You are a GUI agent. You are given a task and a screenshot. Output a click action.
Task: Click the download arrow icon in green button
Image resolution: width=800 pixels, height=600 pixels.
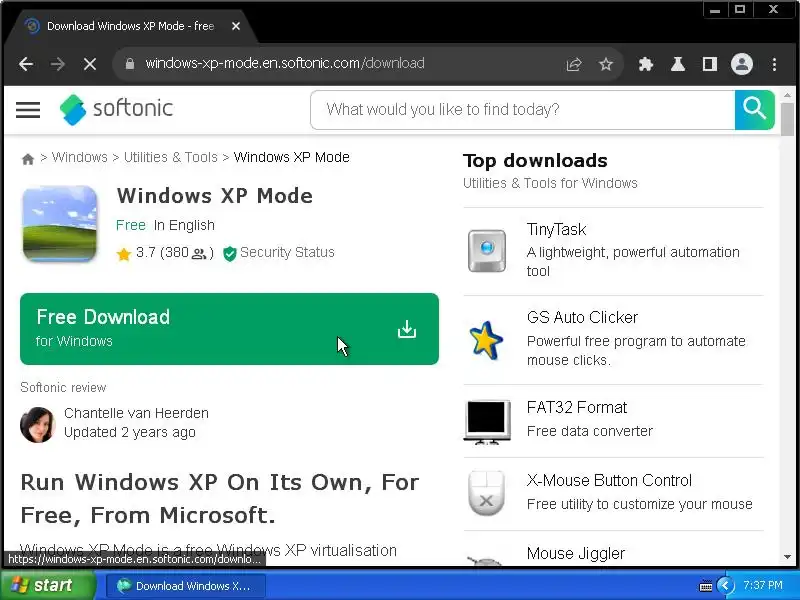pos(407,329)
